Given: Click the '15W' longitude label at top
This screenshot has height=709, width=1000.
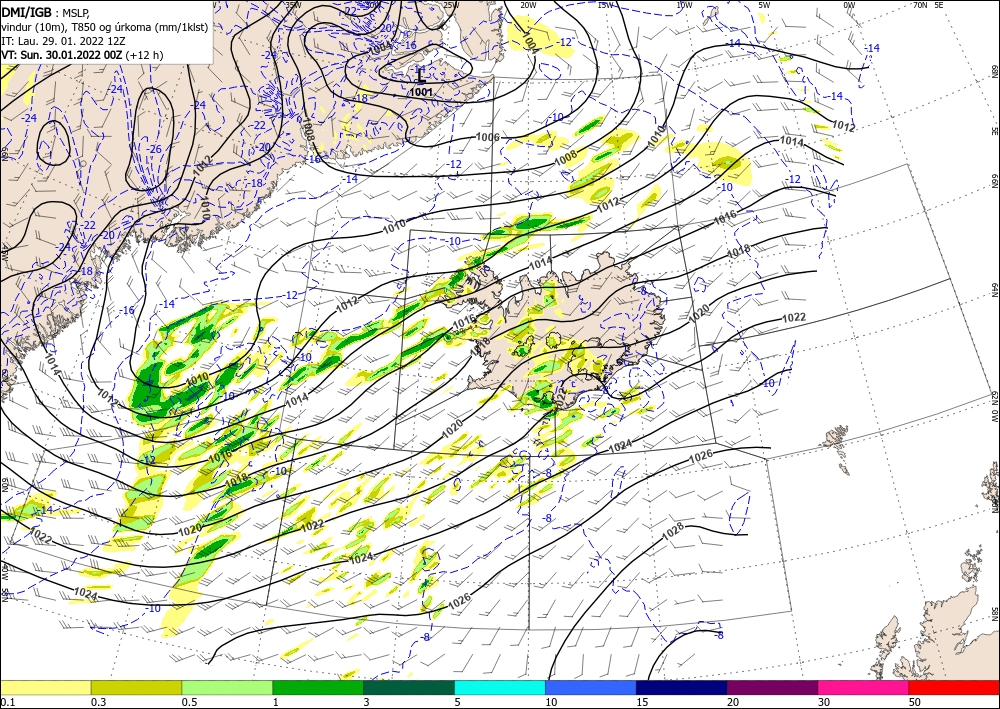Looking at the screenshot, I should pyautogui.click(x=605, y=5).
